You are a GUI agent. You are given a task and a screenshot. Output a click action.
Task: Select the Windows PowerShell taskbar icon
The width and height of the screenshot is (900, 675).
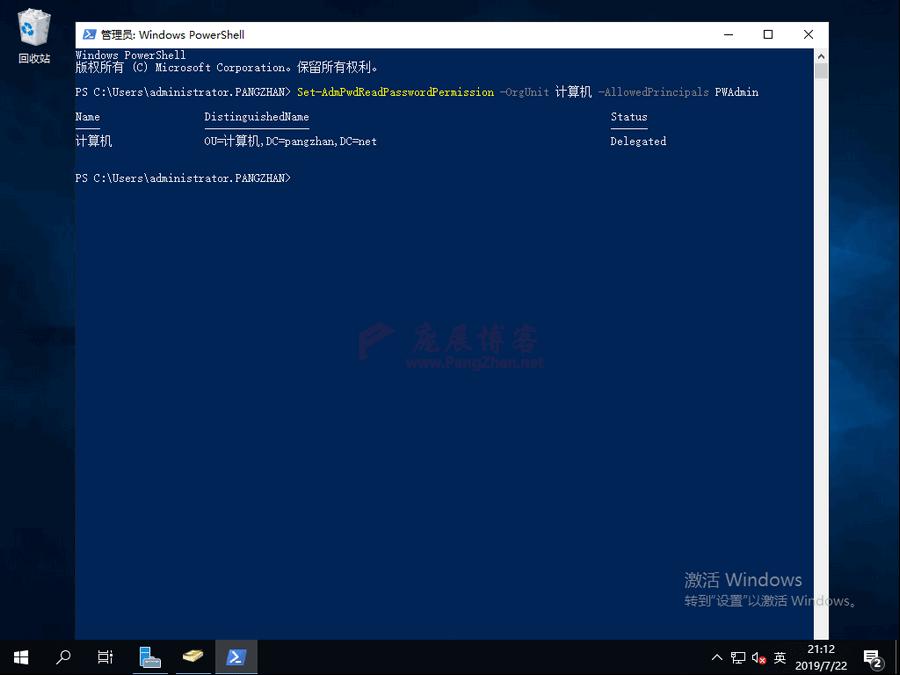pyautogui.click(x=236, y=657)
